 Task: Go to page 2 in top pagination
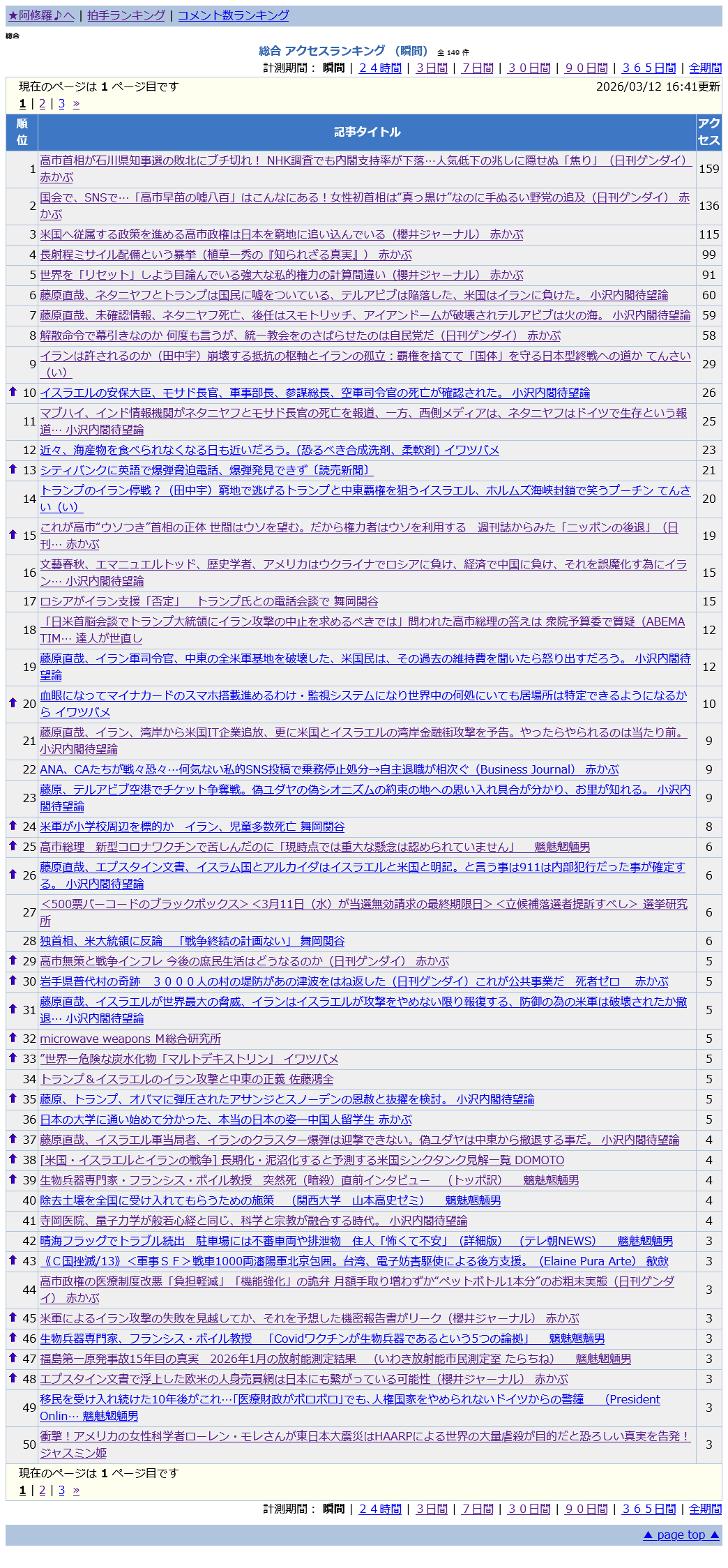pos(42,104)
